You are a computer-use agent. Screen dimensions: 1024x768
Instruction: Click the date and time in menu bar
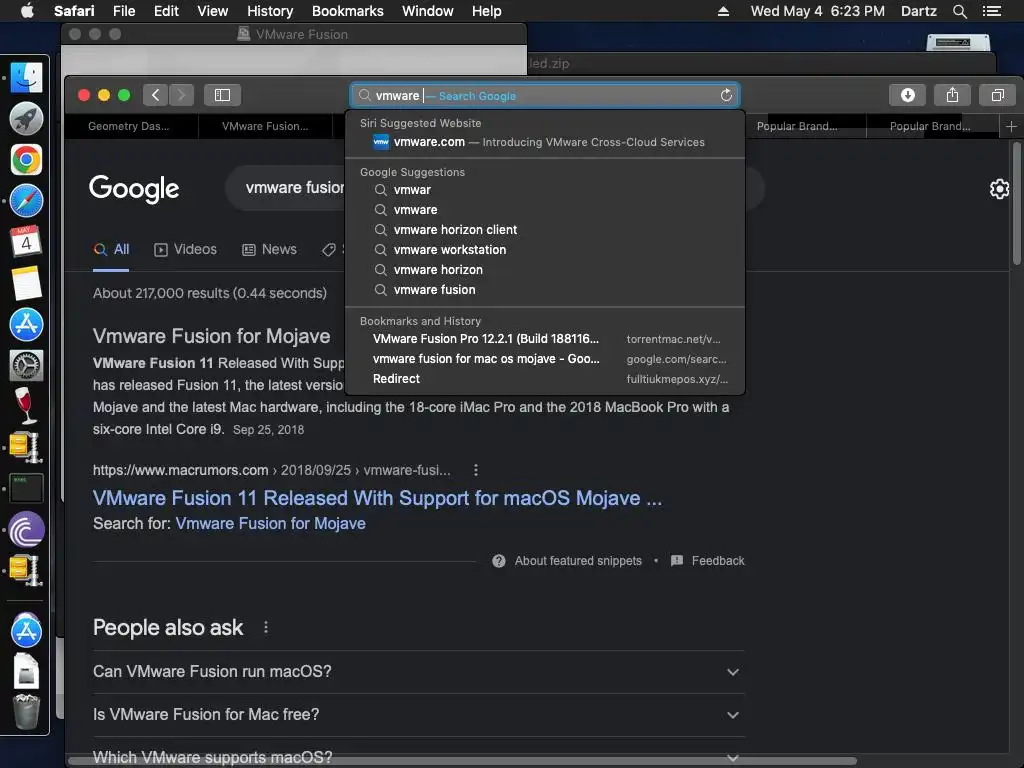click(x=818, y=11)
